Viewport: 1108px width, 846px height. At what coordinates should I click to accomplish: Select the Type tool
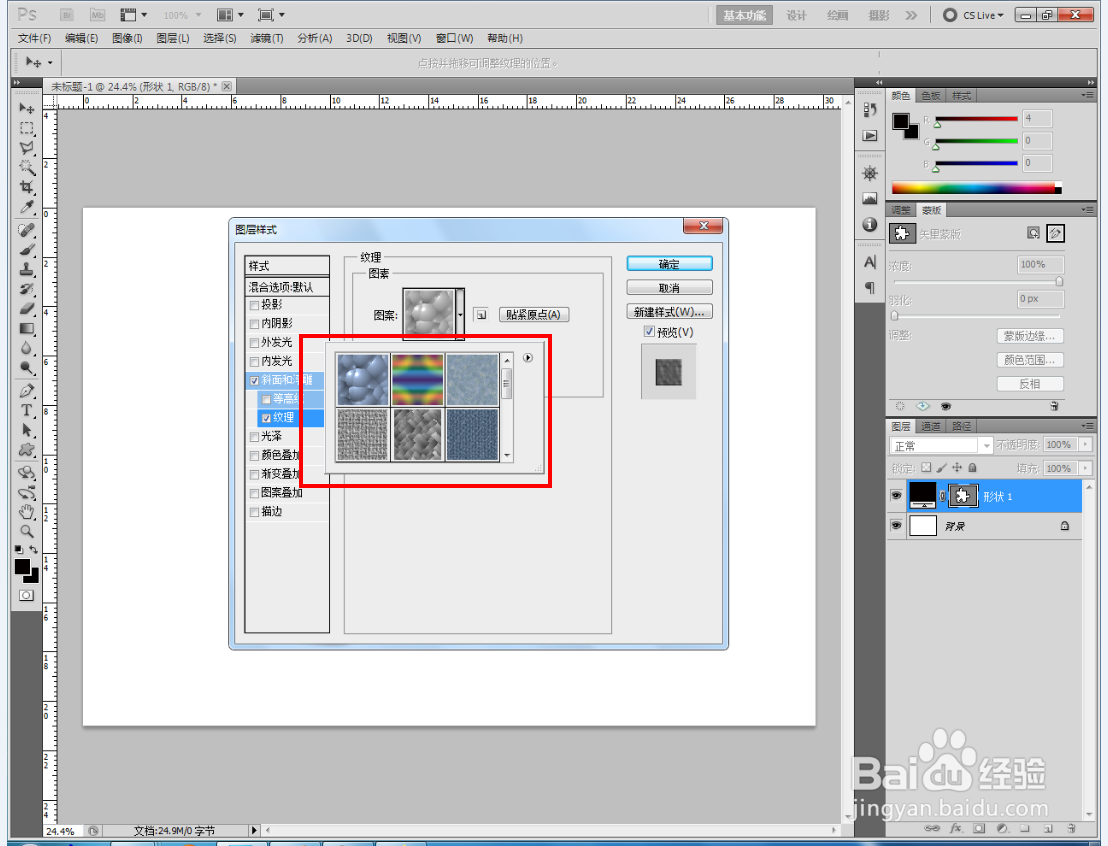click(x=26, y=410)
